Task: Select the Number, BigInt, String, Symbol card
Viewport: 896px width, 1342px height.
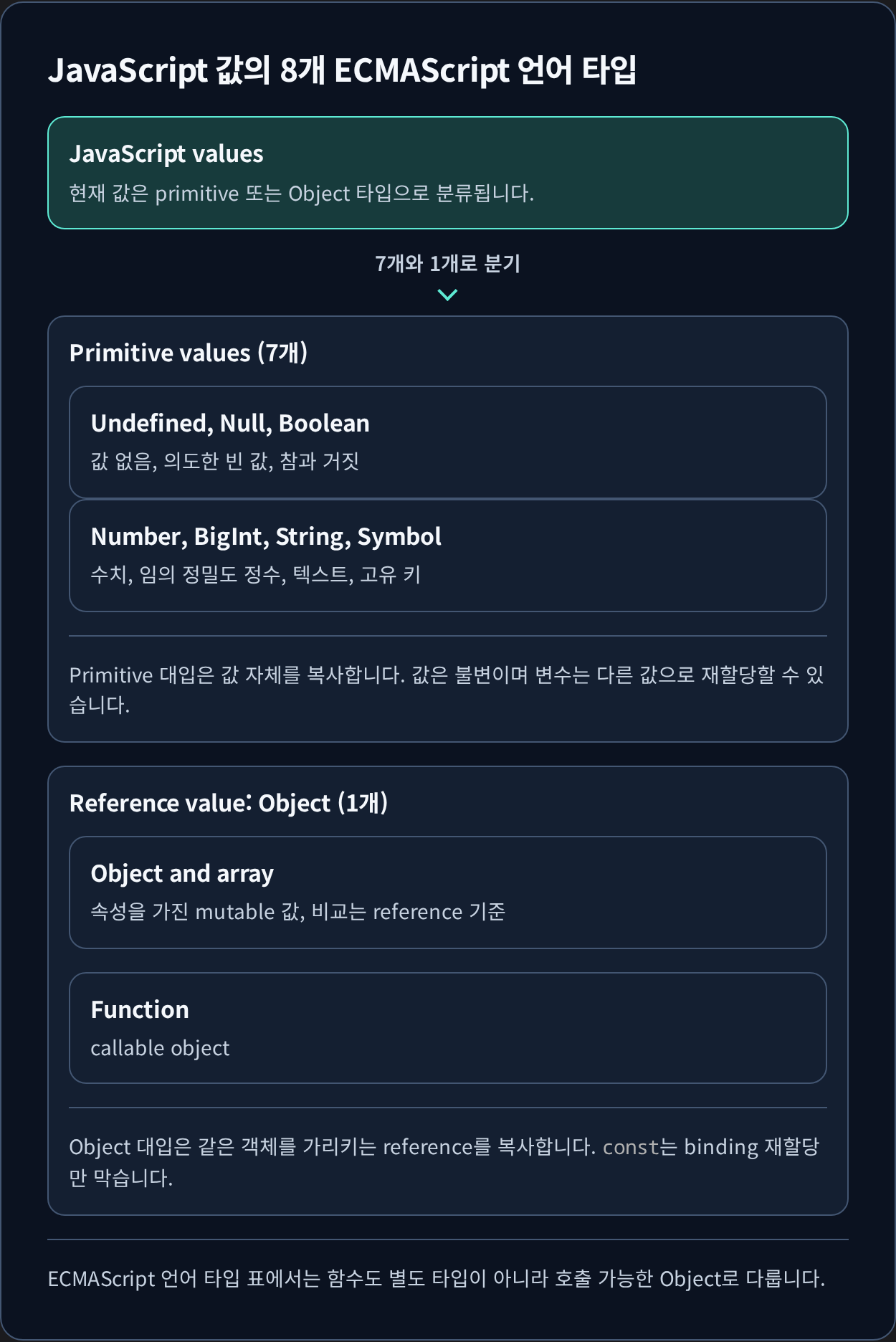Action: click(x=448, y=556)
